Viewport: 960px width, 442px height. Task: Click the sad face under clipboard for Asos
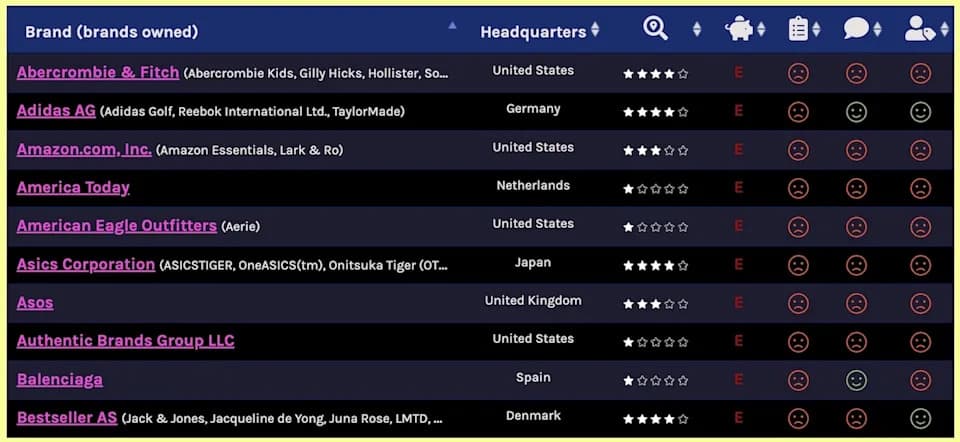(798, 303)
